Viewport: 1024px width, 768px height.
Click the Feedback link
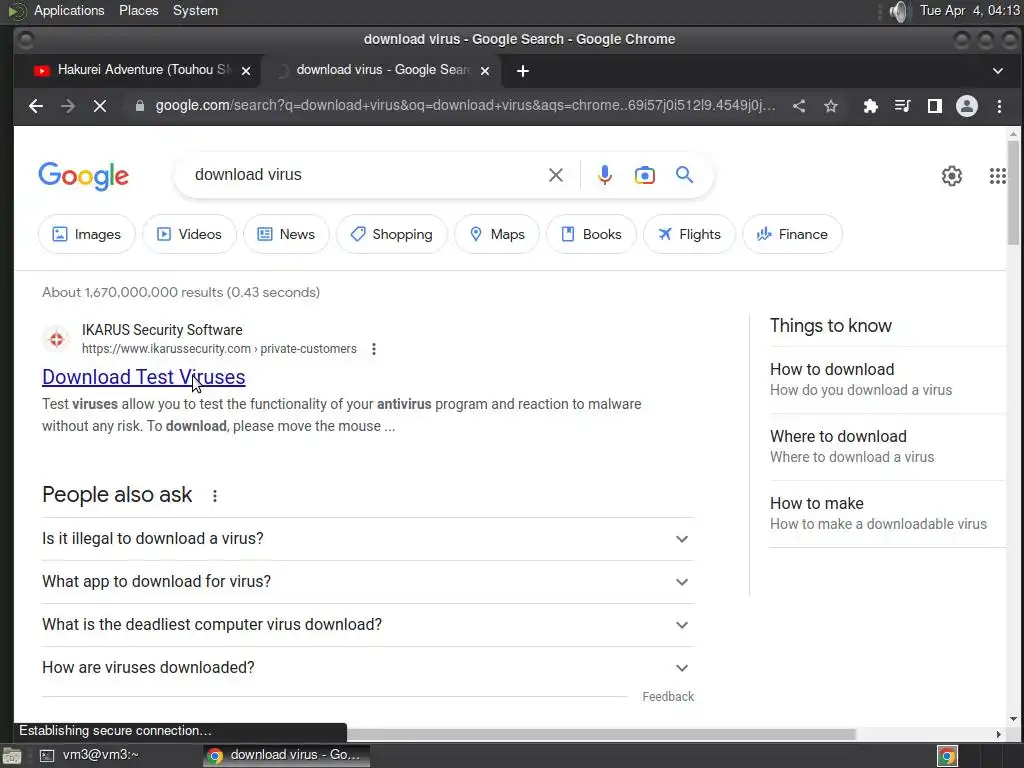[x=668, y=697]
